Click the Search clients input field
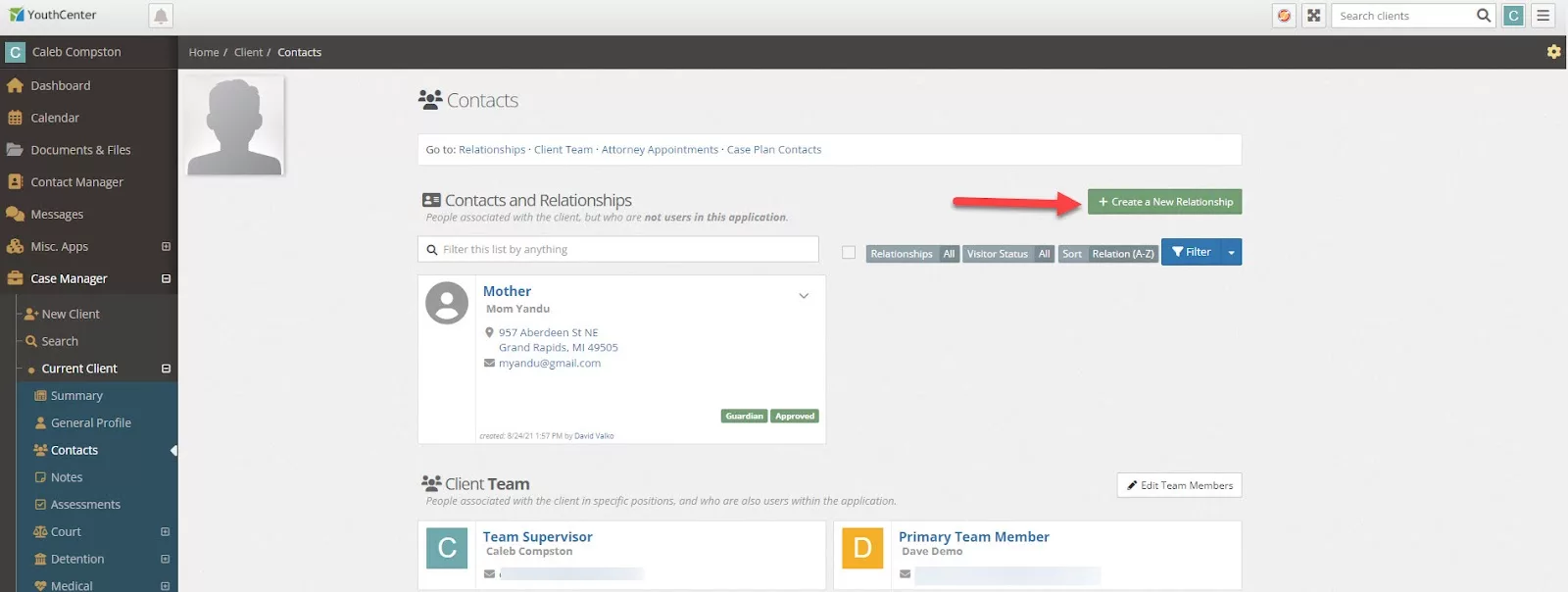Image resolution: width=1568 pixels, height=592 pixels. [x=1403, y=16]
